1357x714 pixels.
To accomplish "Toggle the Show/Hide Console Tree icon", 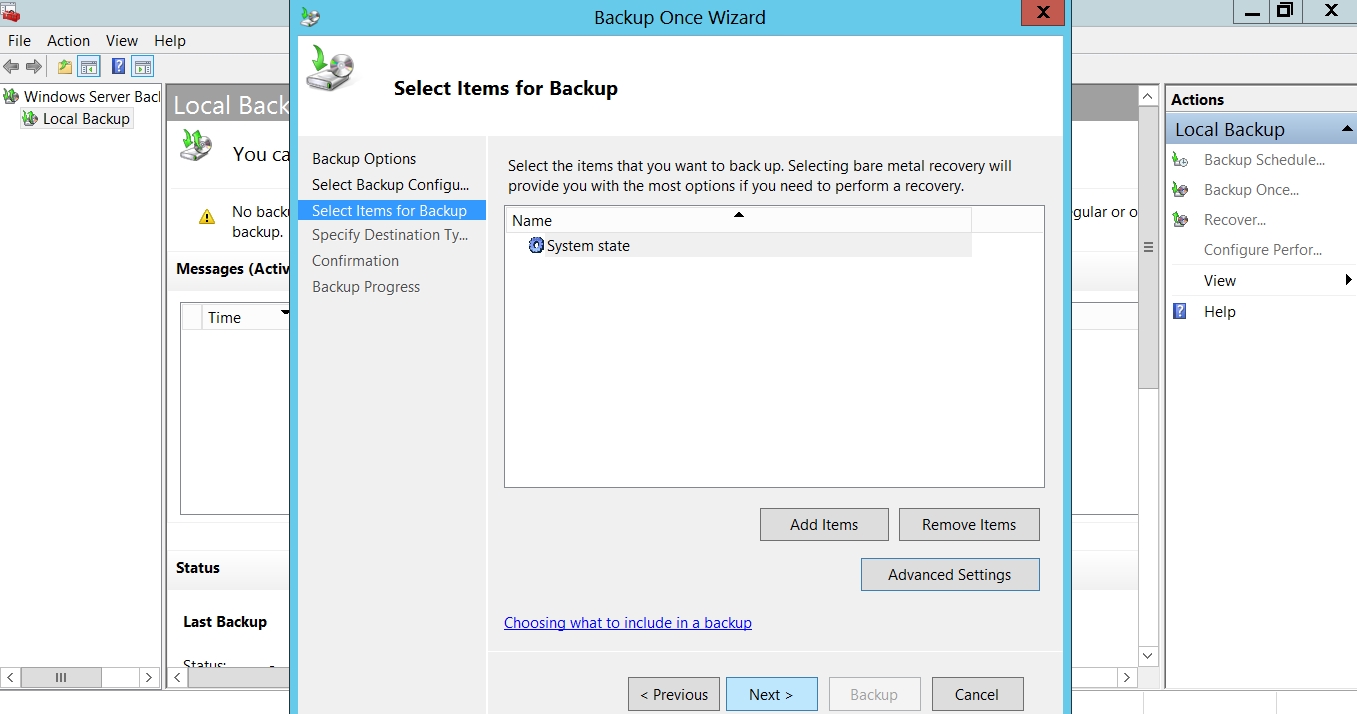I will click(x=89, y=67).
